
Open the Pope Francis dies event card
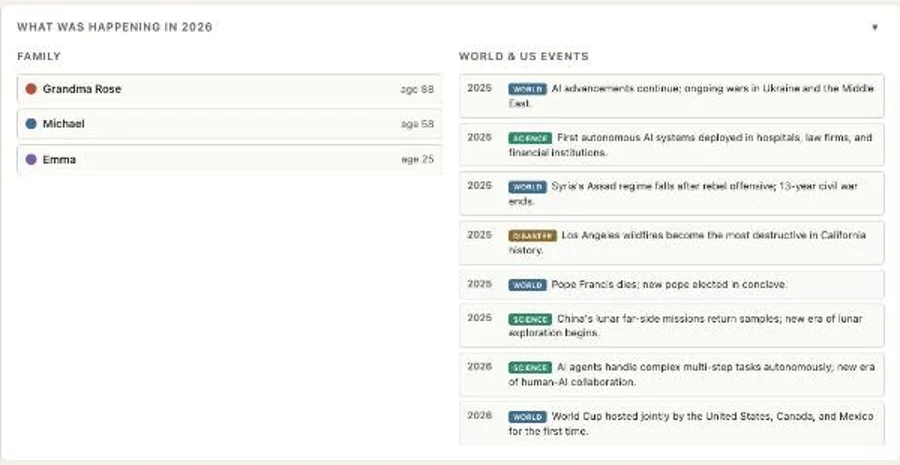(672, 285)
